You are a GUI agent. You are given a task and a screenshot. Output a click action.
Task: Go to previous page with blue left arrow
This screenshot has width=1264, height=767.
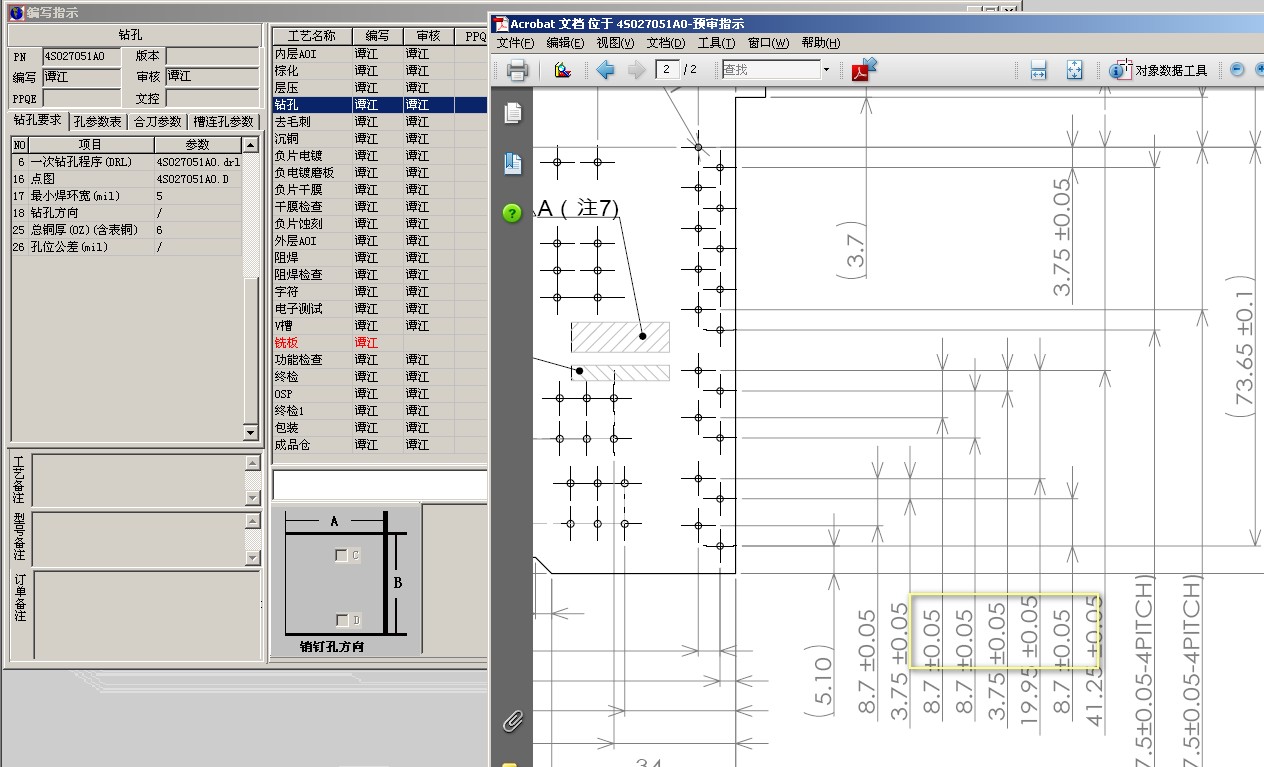point(605,70)
